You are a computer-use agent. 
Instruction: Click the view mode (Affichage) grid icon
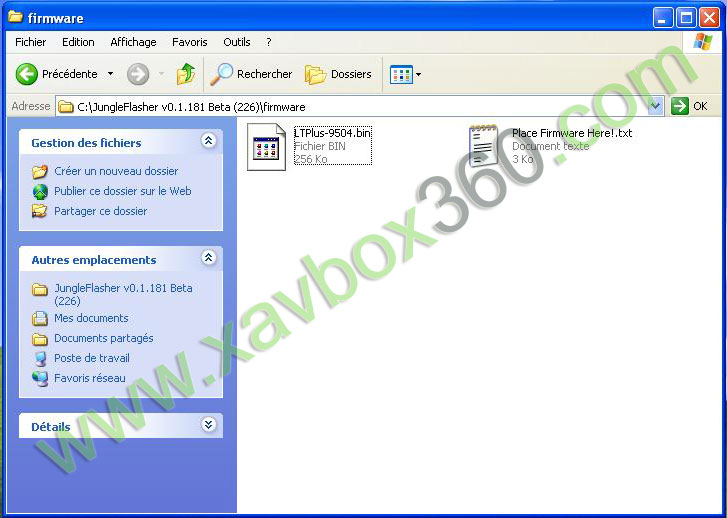click(401, 74)
